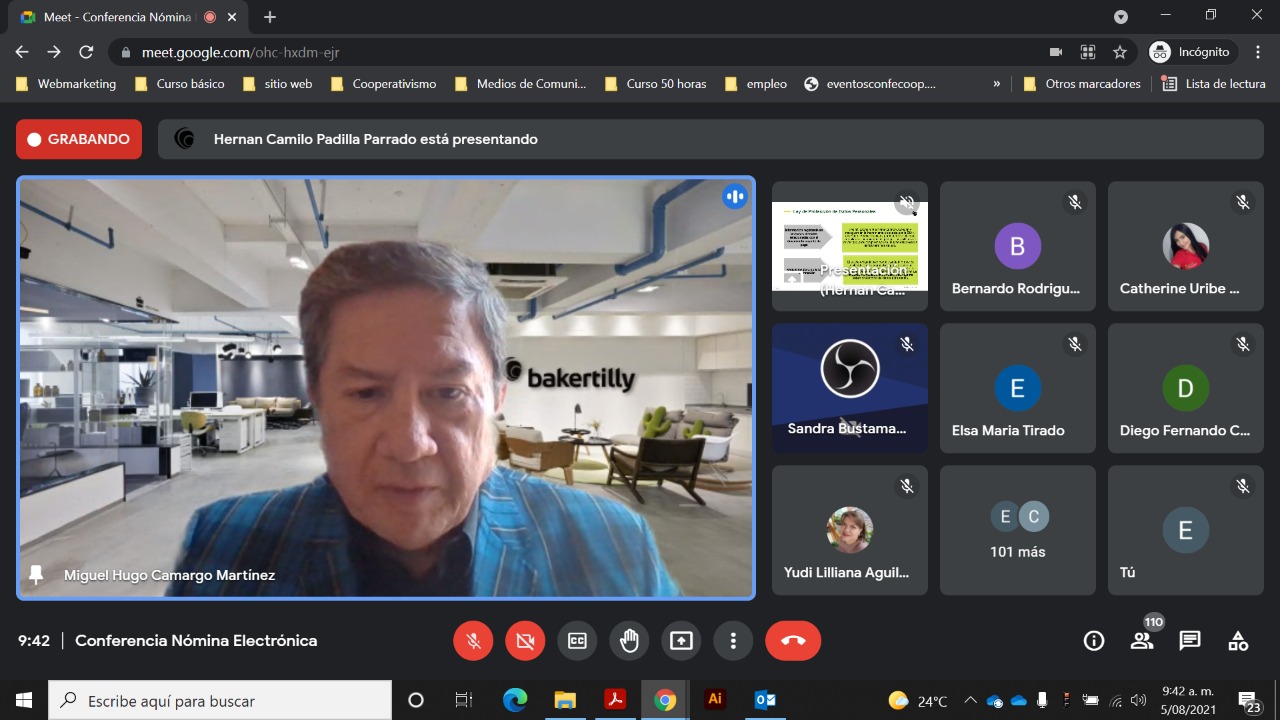Select the Presentación thumbnail tile
The height and width of the screenshot is (720, 1280).
click(849, 247)
